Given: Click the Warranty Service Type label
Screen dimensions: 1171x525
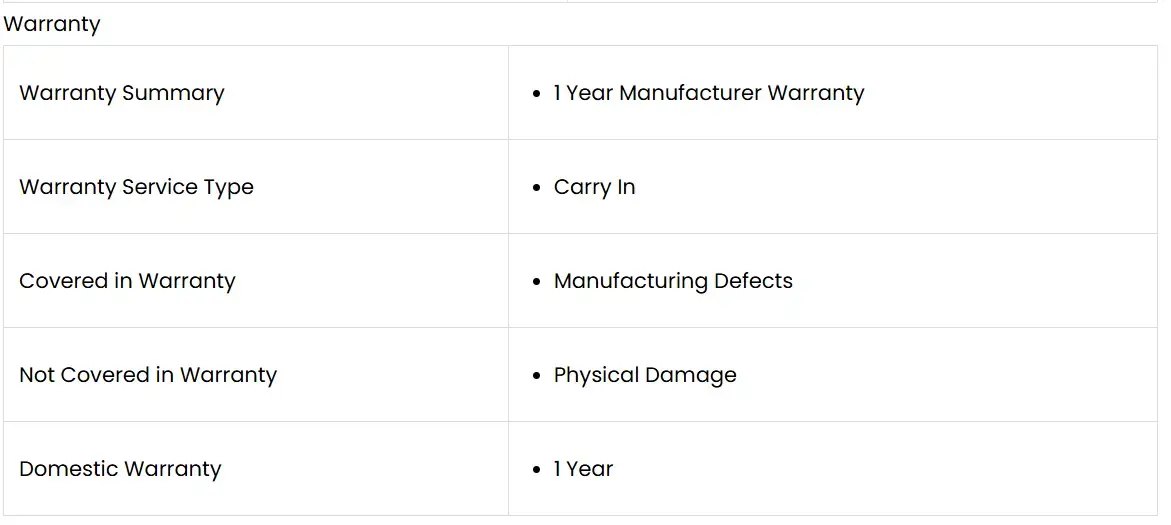Looking at the screenshot, I should coord(136,187).
